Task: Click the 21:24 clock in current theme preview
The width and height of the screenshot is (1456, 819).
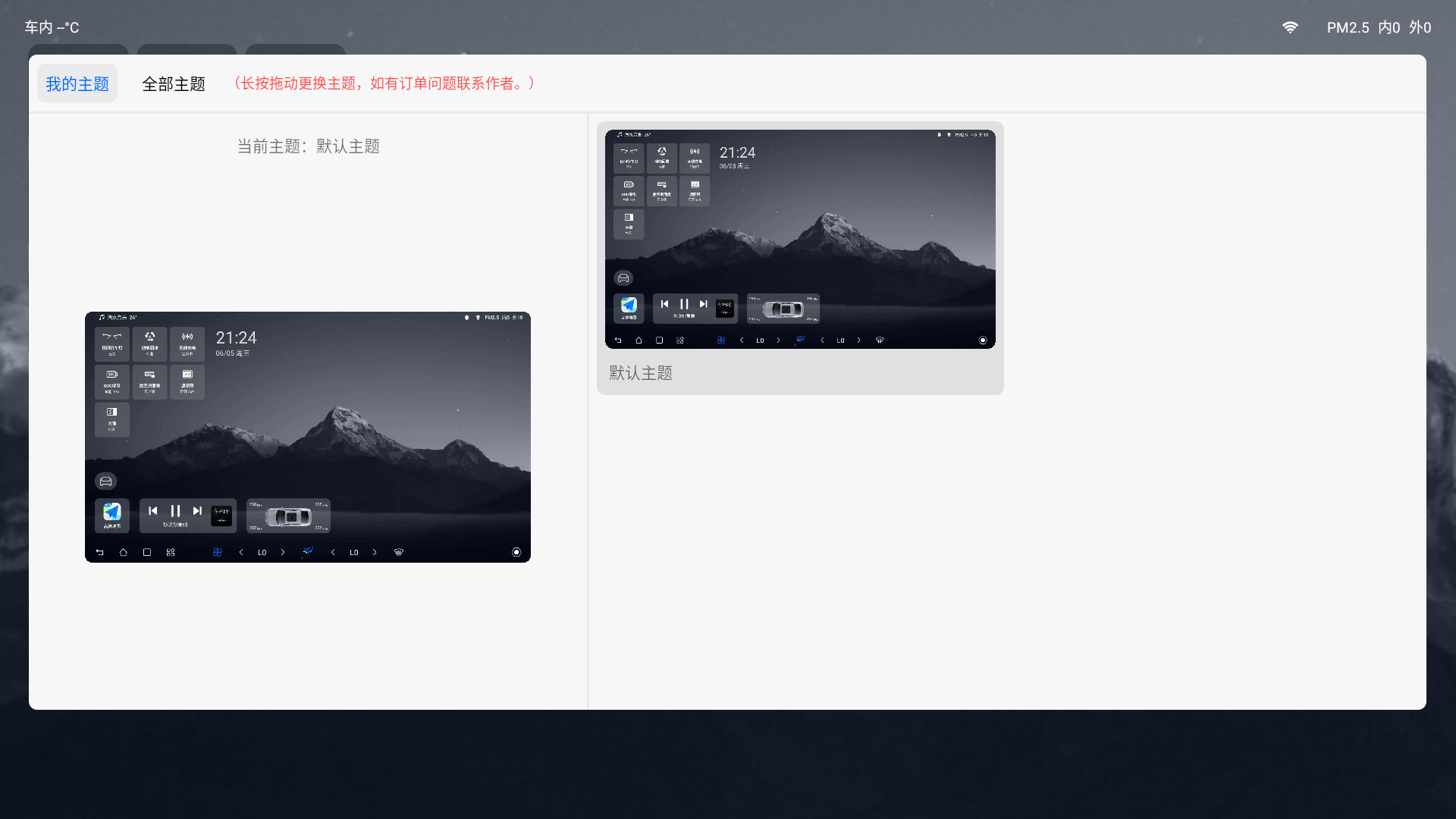Action: coord(236,338)
